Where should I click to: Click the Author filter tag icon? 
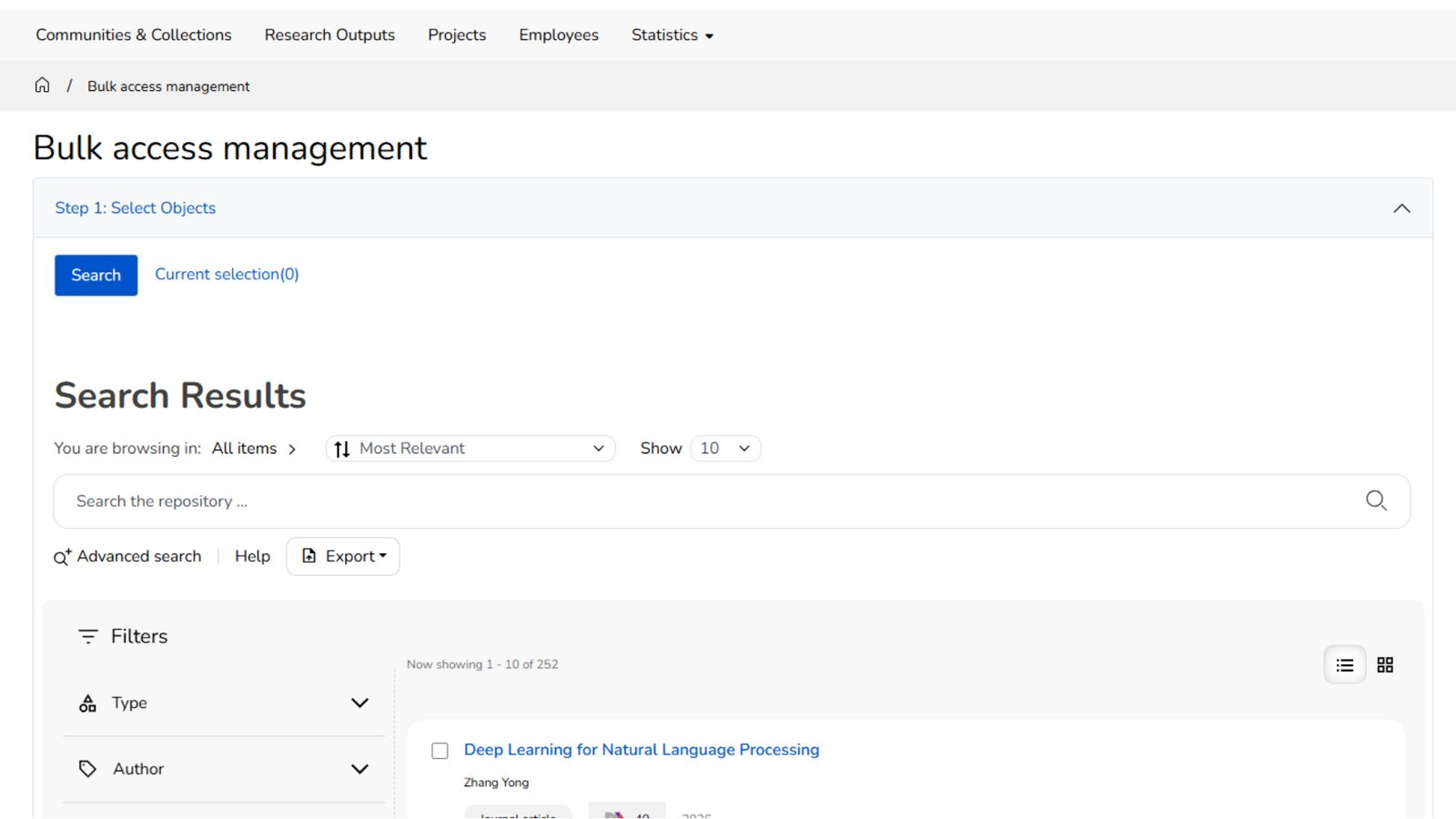tap(87, 769)
